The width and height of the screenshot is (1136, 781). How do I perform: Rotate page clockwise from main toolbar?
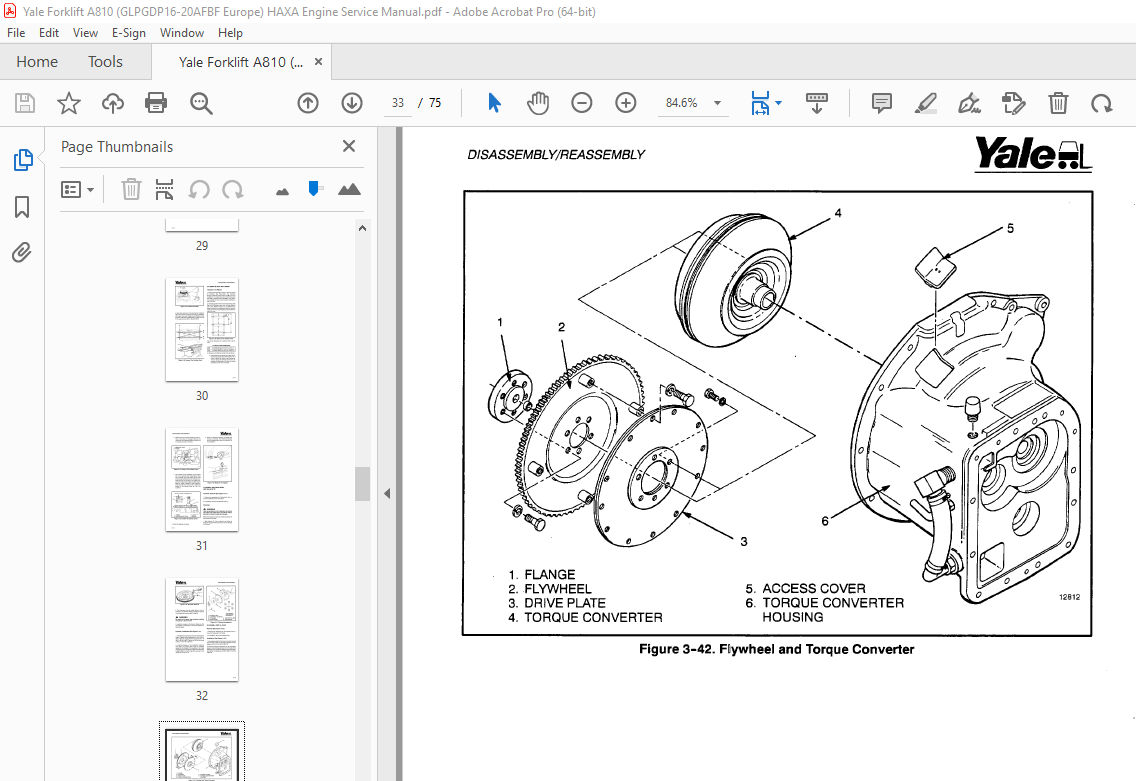tap(1102, 103)
